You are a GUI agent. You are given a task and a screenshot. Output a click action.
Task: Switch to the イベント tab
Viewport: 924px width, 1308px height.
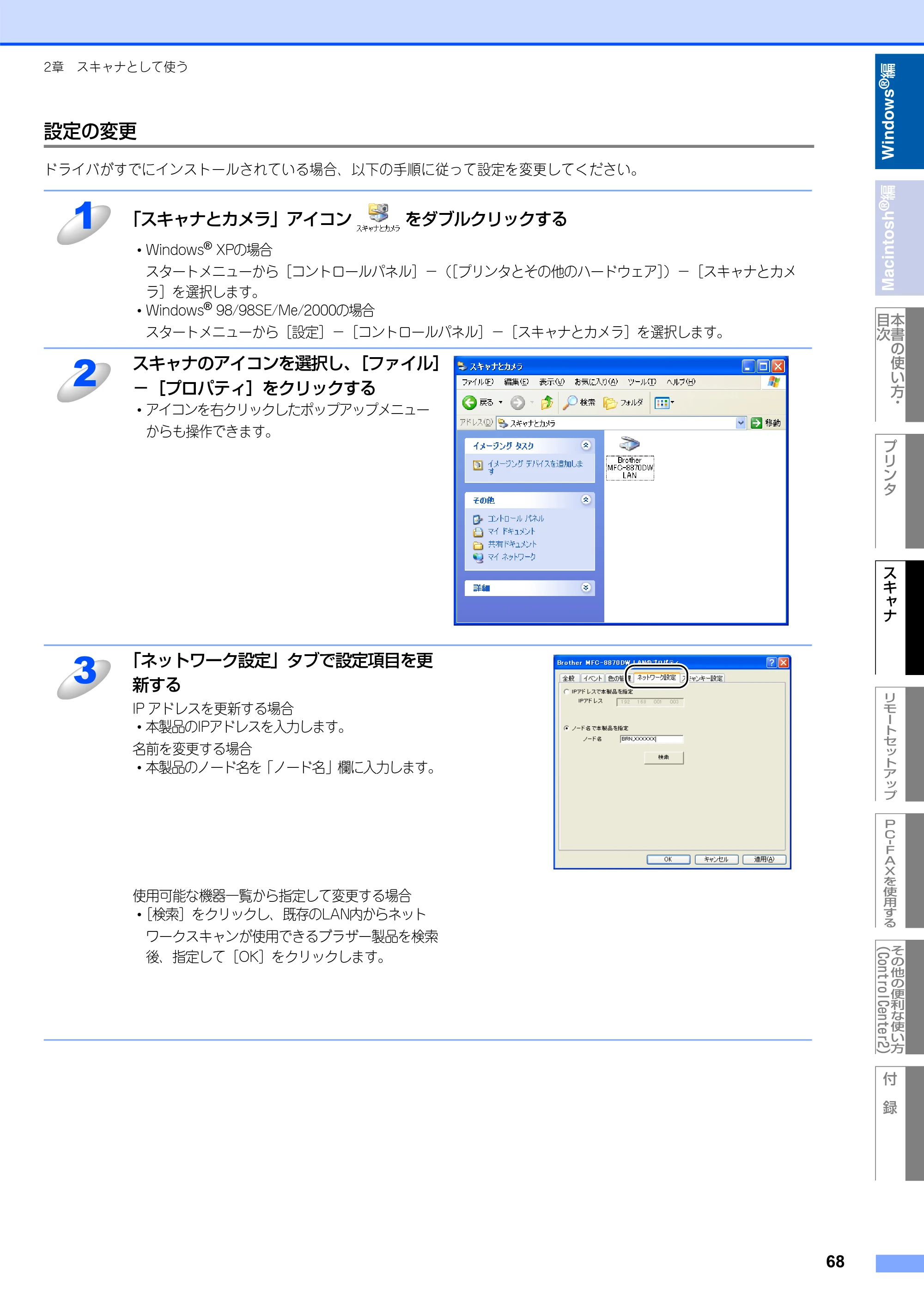point(592,678)
